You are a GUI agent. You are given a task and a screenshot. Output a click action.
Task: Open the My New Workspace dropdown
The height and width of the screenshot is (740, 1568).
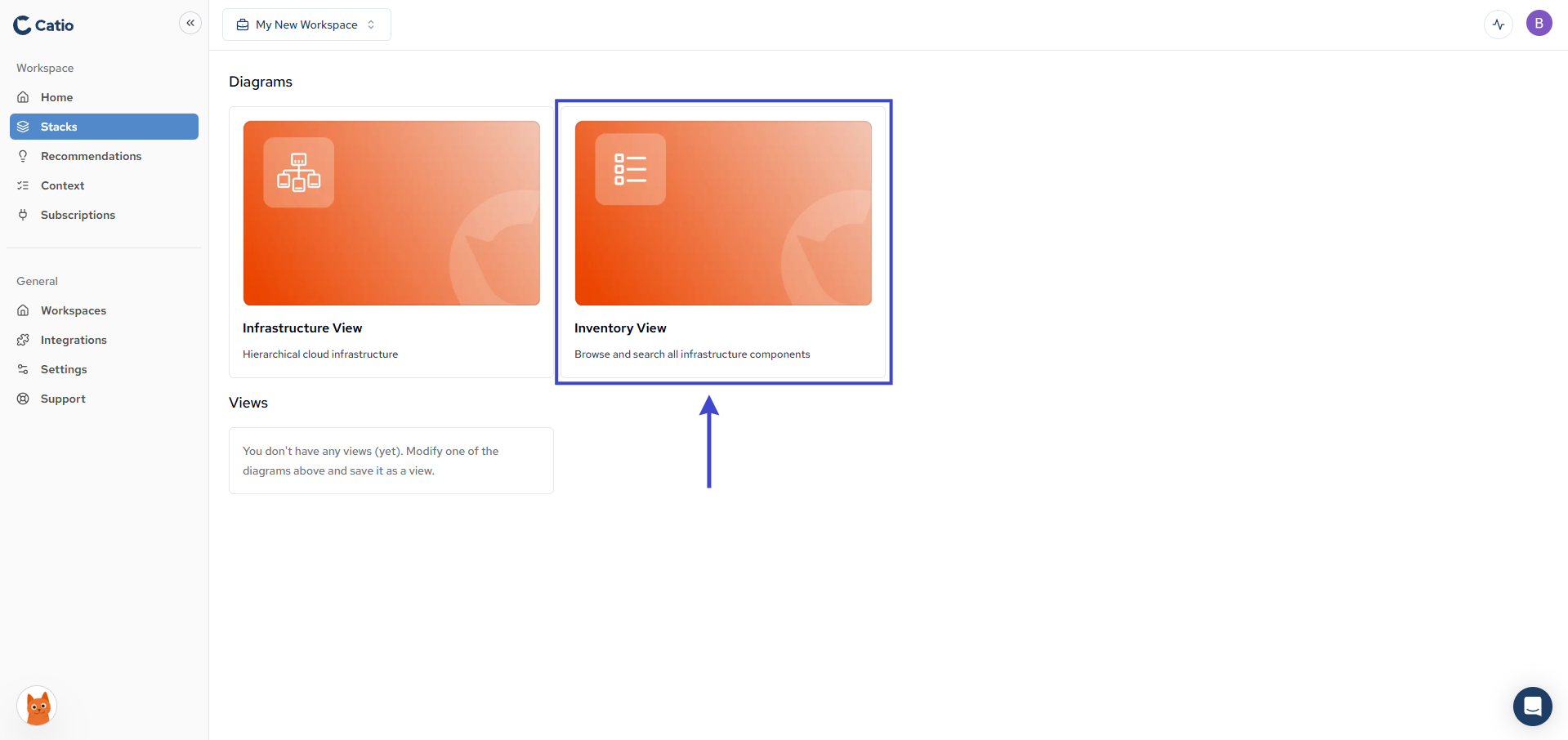click(306, 25)
